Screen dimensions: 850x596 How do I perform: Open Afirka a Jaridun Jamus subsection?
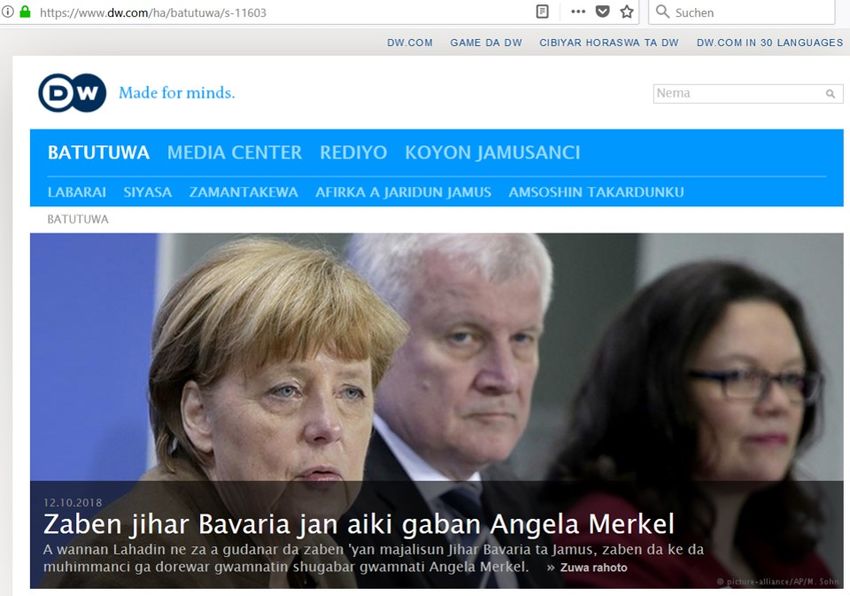click(x=403, y=192)
